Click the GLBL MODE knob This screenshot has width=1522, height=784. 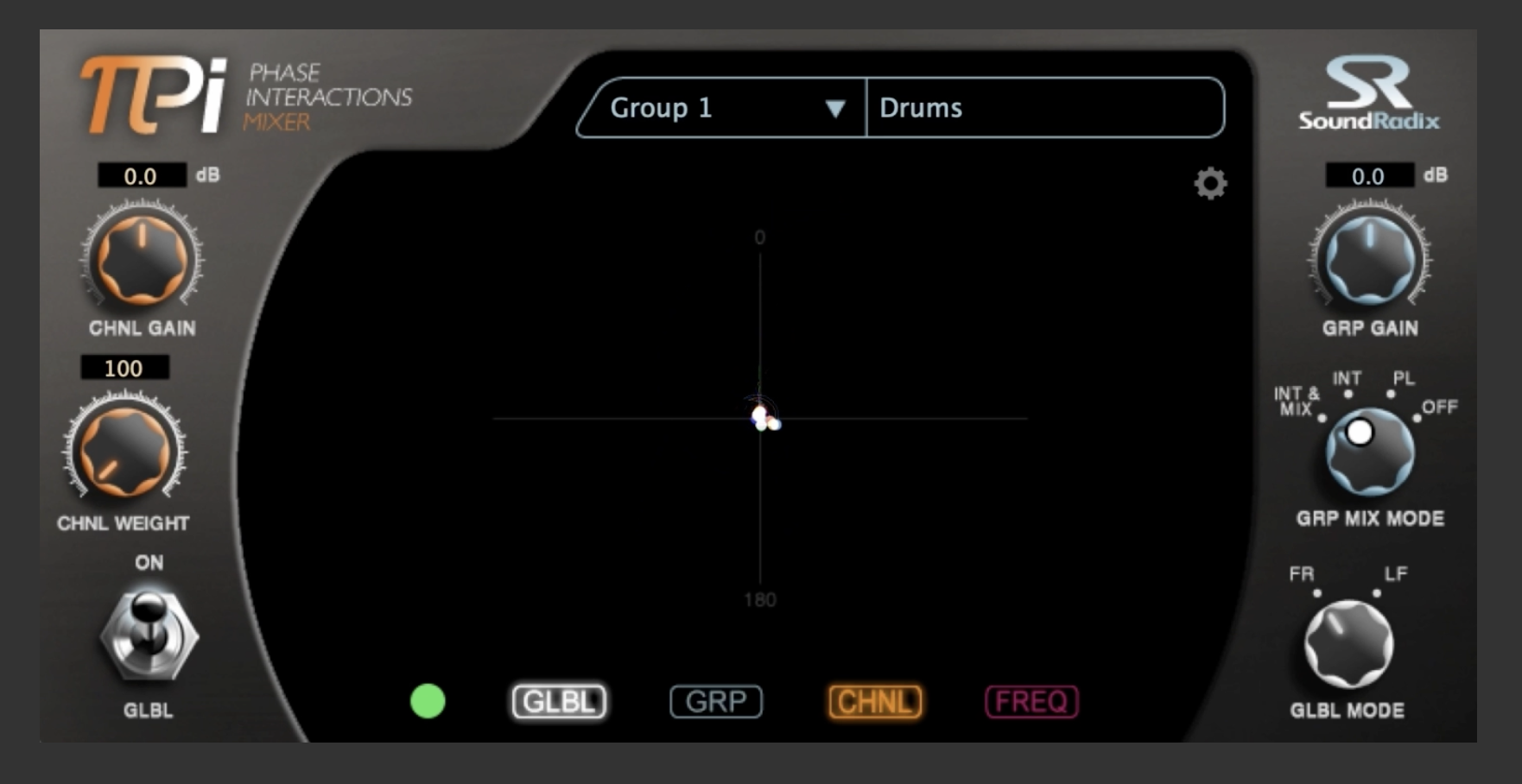[x=1348, y=644]
